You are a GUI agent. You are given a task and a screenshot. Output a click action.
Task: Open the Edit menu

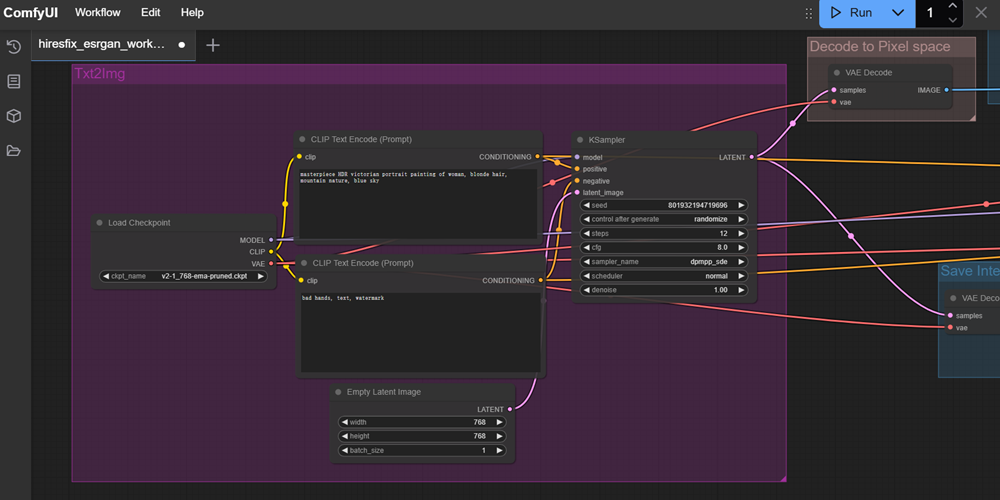click(x=151, y=13)
